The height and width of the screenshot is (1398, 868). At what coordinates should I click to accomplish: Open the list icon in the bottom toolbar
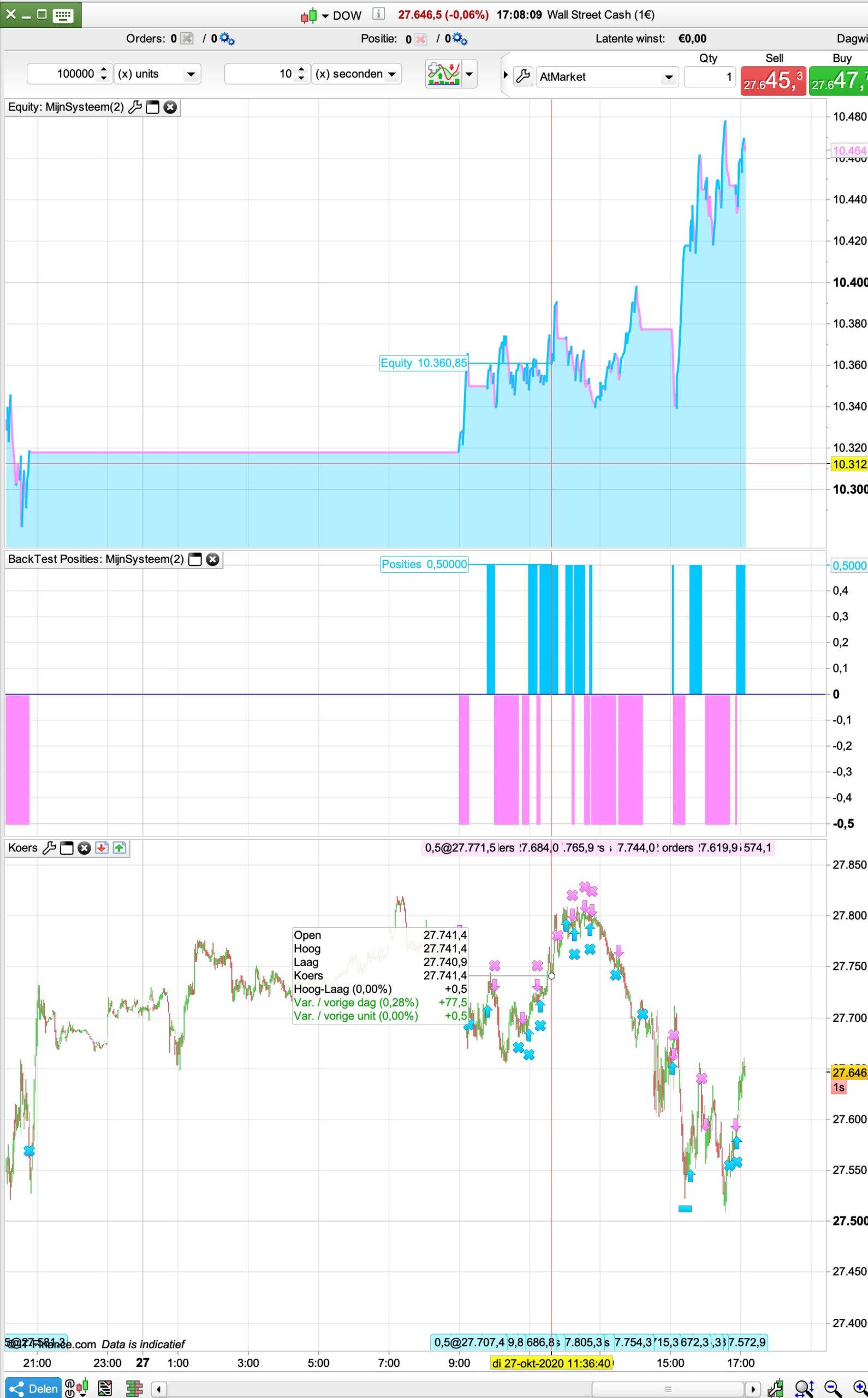[x=105, y=1389]
